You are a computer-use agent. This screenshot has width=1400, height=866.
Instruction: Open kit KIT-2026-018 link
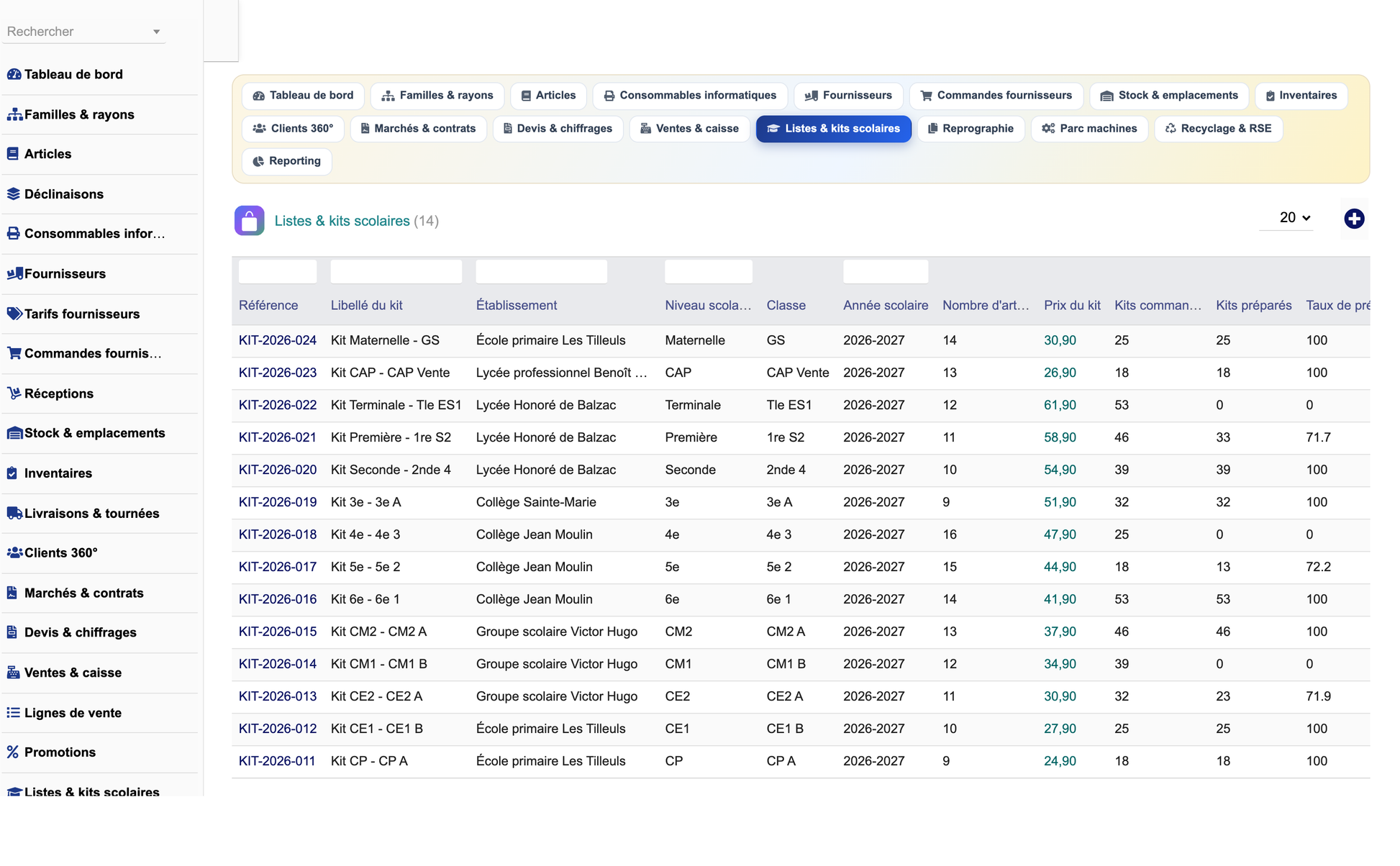click(x=277, y=534)
